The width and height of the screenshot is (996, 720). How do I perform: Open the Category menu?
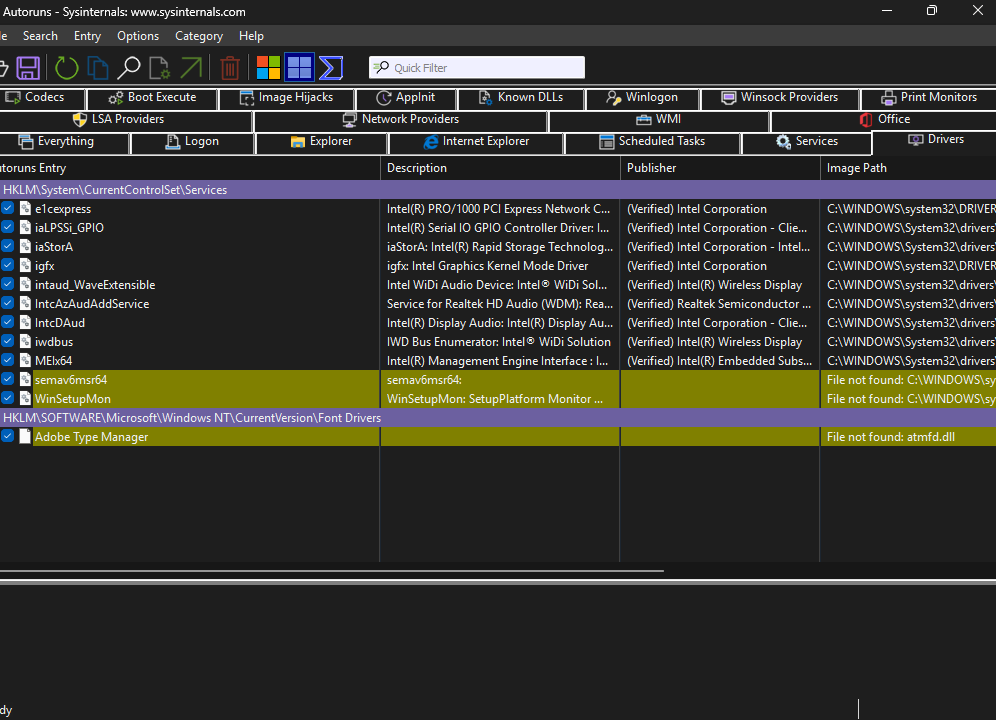point(199,36)
